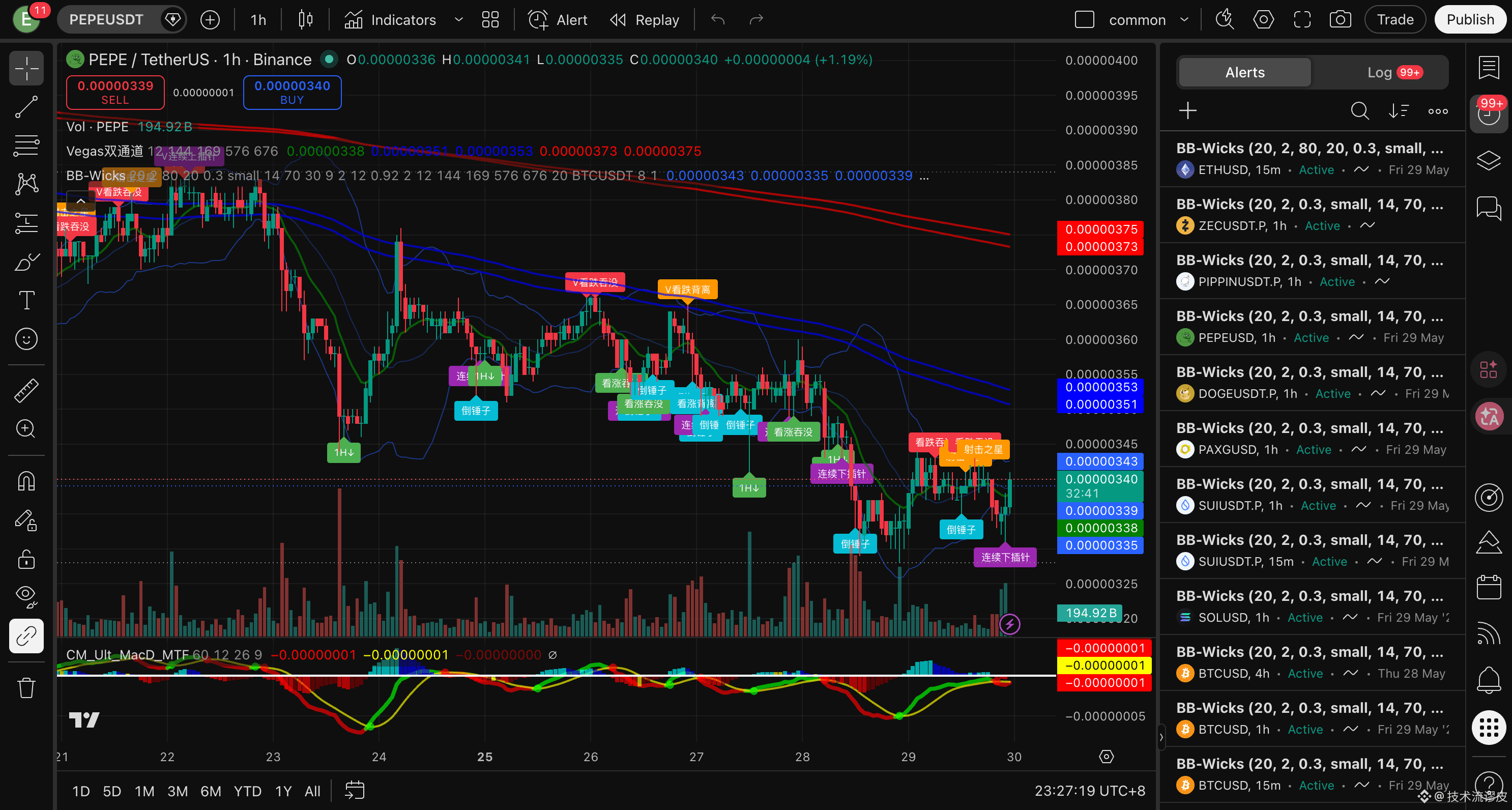Open the Indicators dialog

pyautogui.click(x=390, y=20)
